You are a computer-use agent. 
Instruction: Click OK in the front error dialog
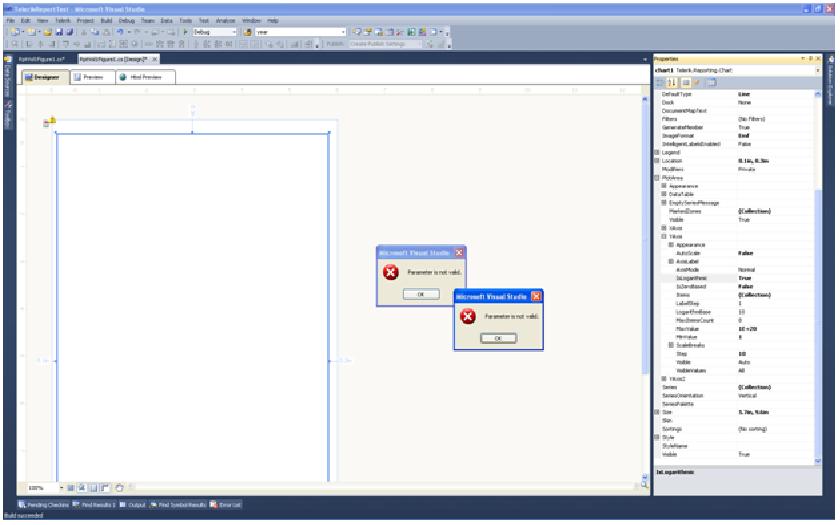(x=498, y=338)
